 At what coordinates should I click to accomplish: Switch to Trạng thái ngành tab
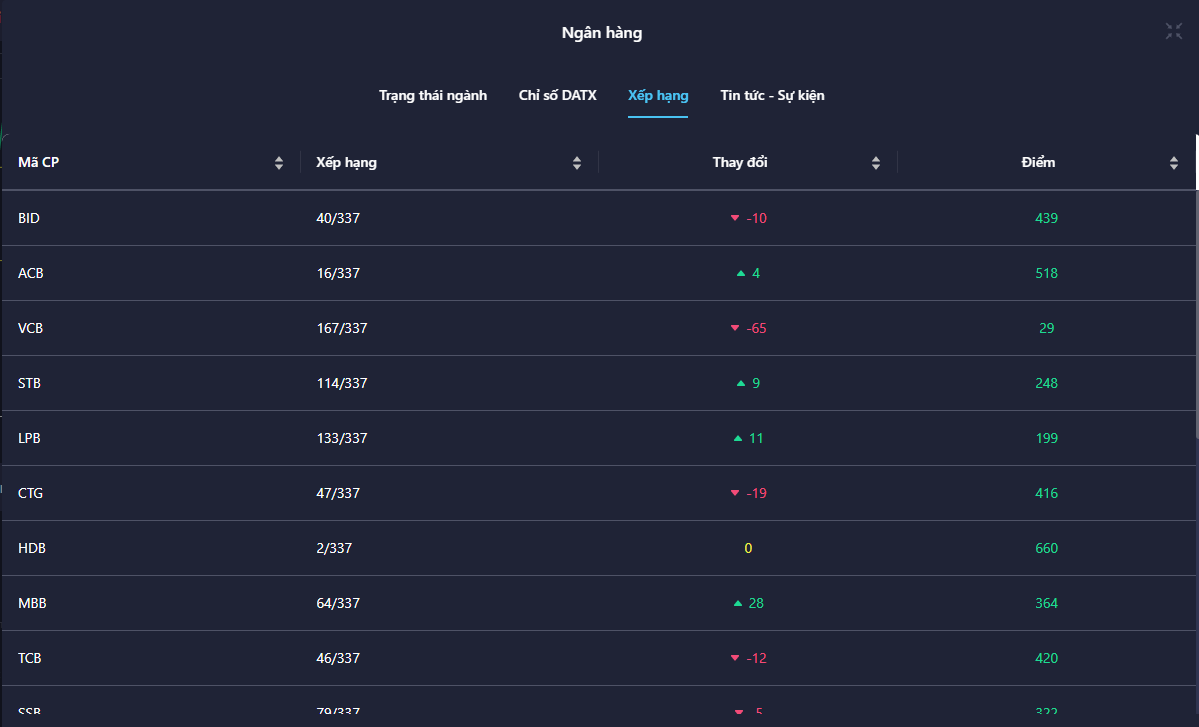(433, 96)
